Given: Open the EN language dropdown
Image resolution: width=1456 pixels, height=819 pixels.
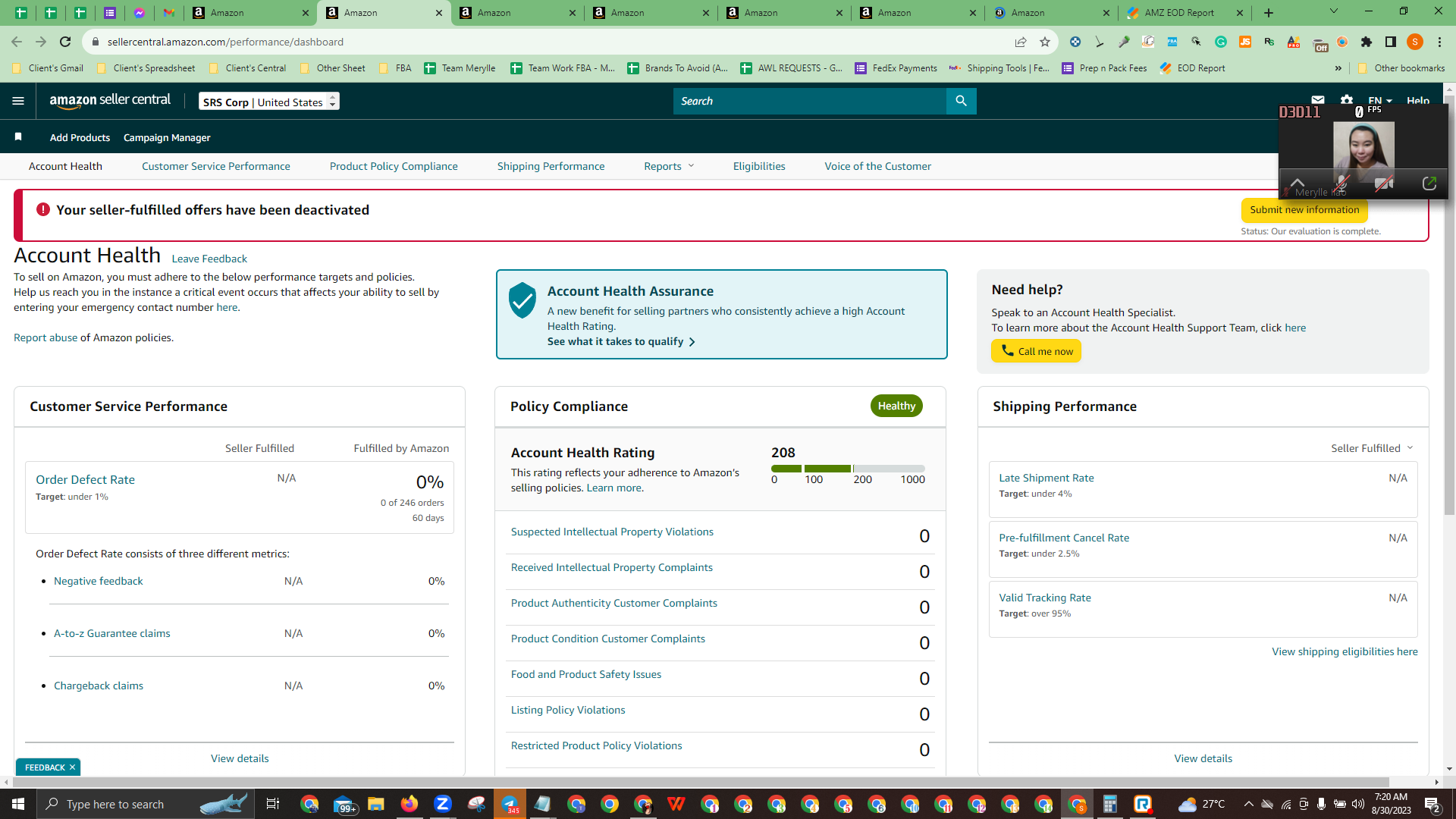Looking at the screenshot, I should [1380, 100].
